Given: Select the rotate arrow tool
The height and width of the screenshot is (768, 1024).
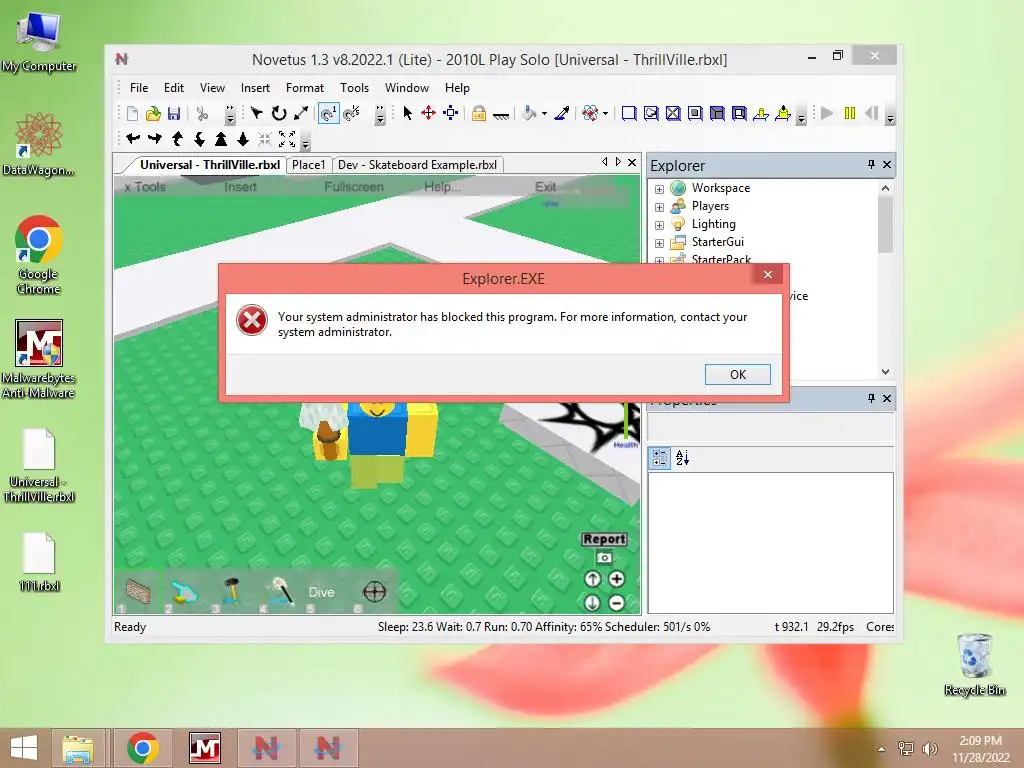Looking at the screenshot, I should (279, 114).
